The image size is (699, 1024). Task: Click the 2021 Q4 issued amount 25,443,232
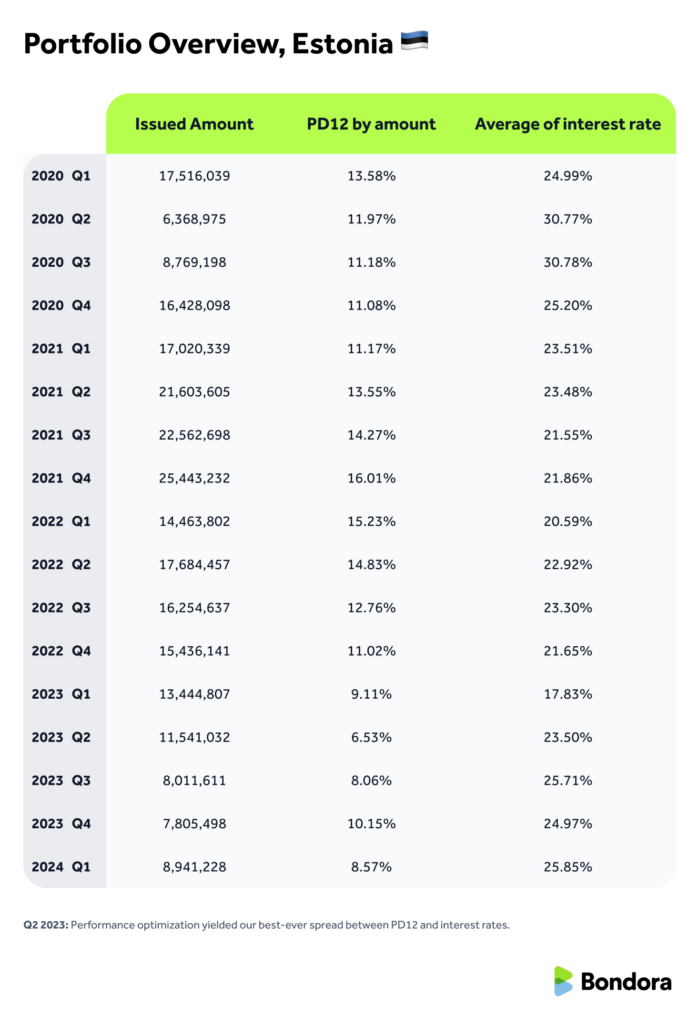click(x=194, y=478)
